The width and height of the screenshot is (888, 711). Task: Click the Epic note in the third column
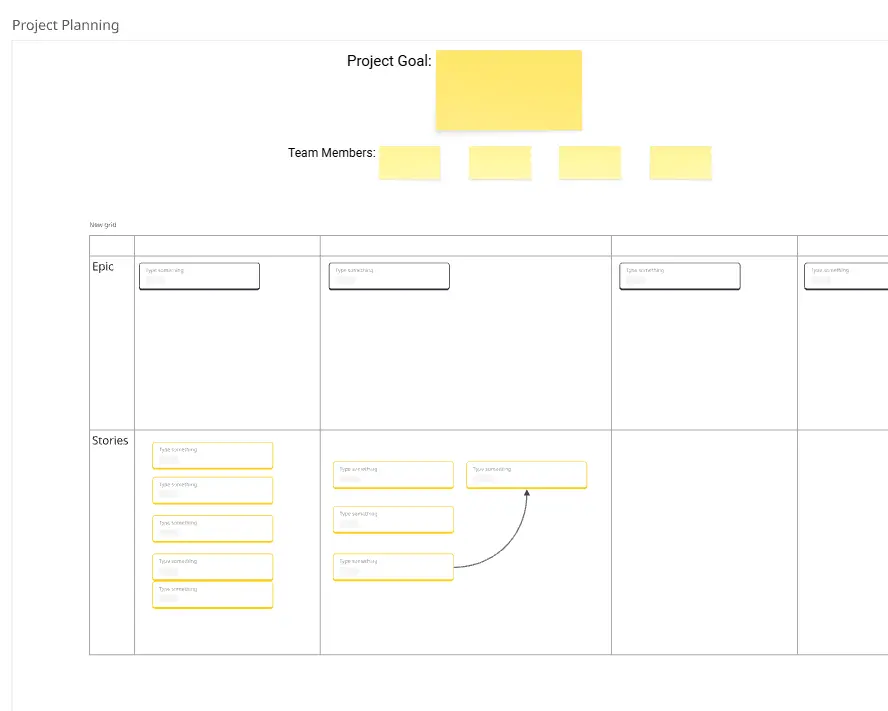(679, 275)
